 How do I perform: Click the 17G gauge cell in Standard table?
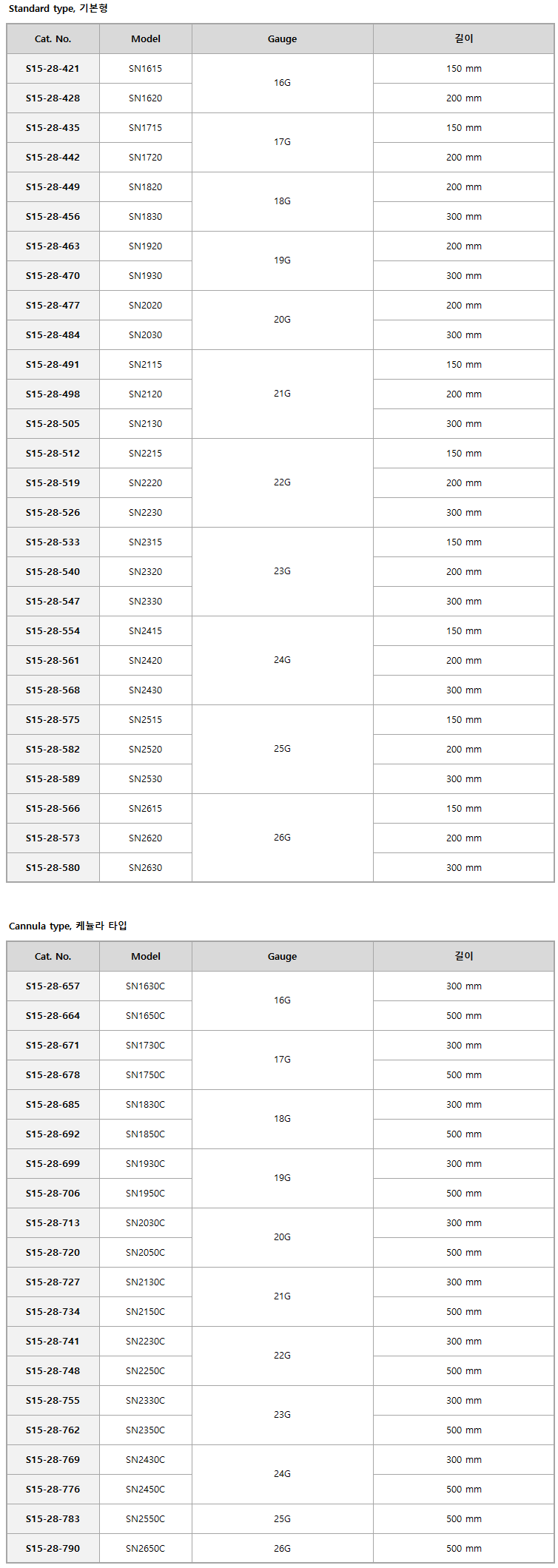pos(283,142)
